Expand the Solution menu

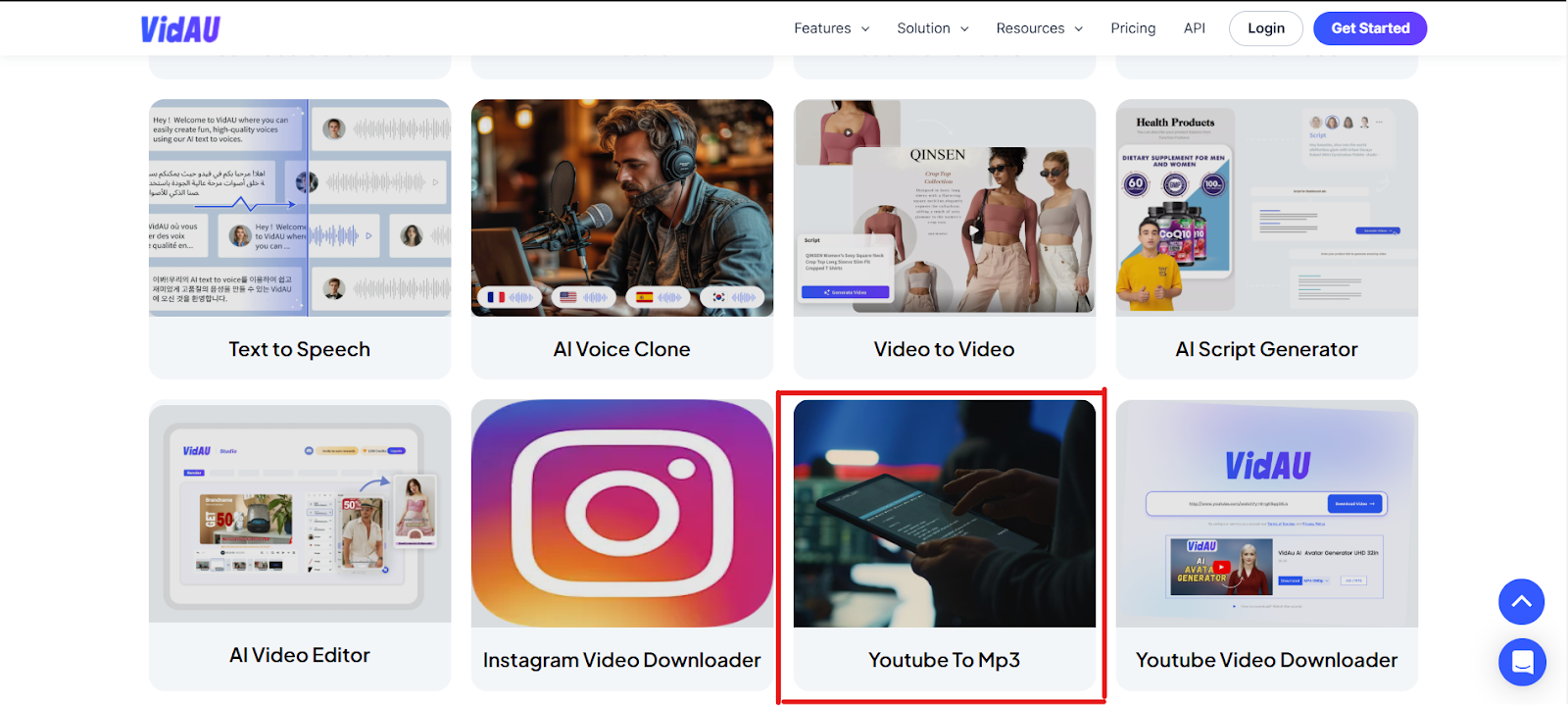[x=933, y=28]
